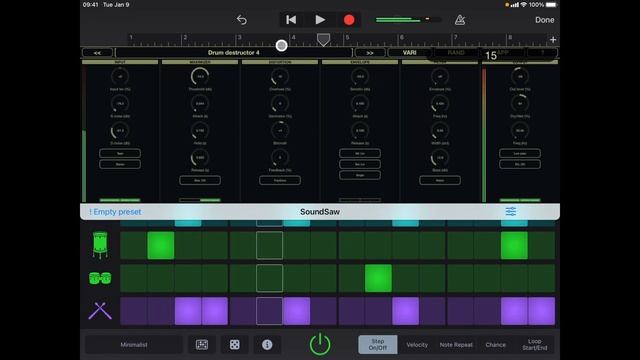
Task: Go to the previous preset with <<
Action: coord(97,53)
